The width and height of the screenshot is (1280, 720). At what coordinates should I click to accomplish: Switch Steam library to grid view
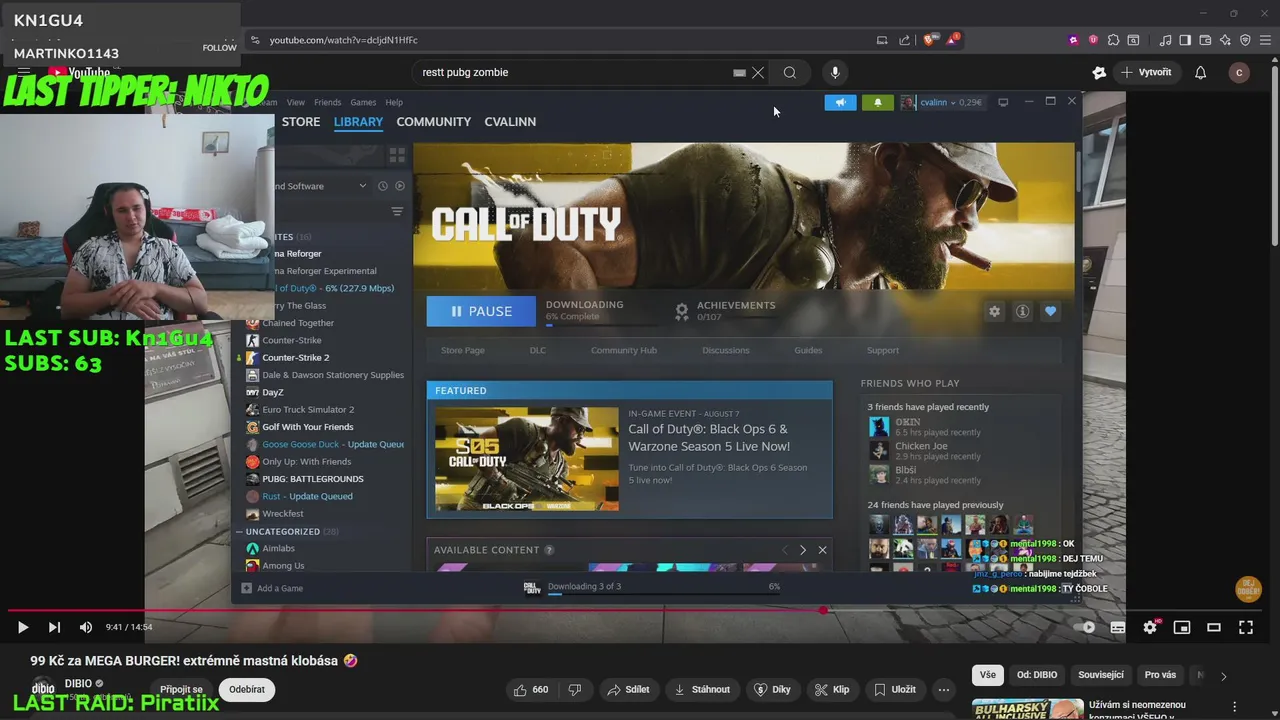click(x=397, y=155)
